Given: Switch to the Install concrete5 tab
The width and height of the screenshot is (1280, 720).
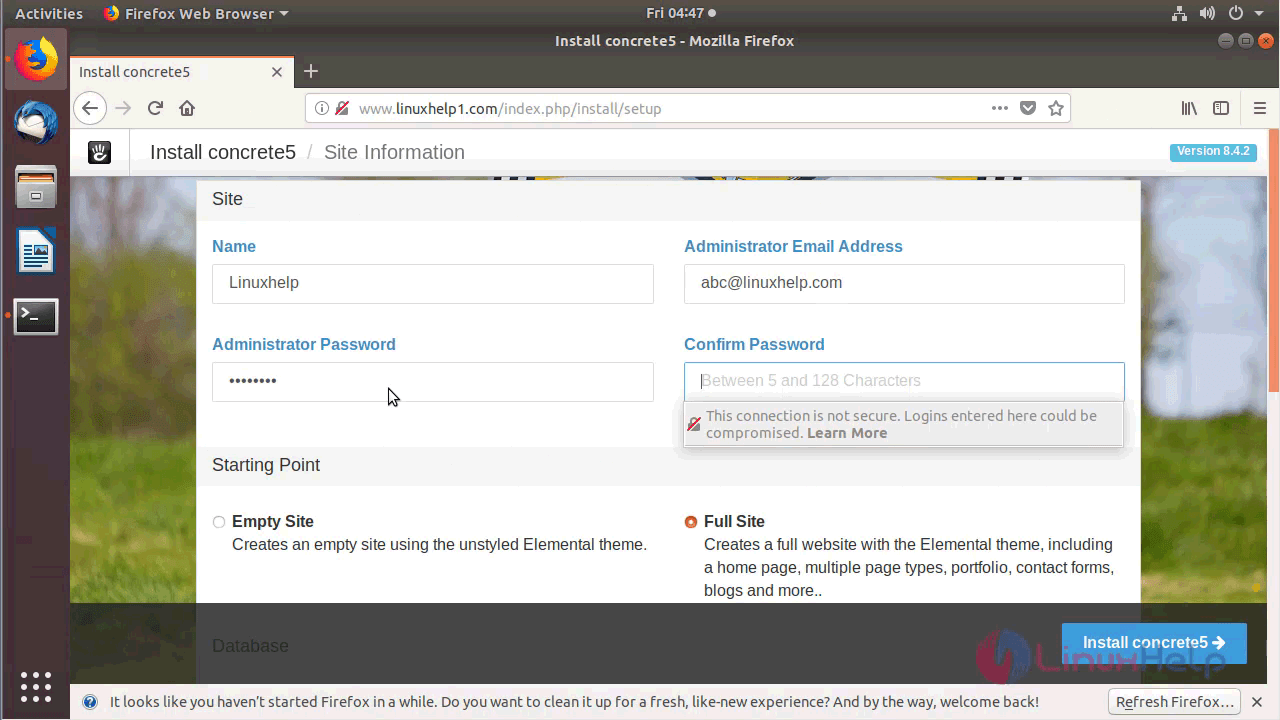Looking at the screenshot, I should 180,72.
